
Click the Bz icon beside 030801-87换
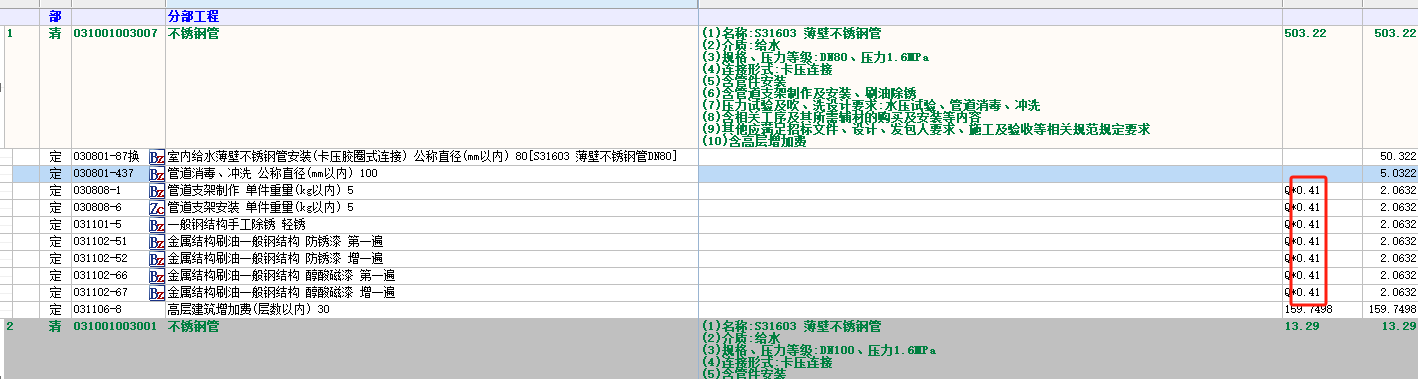click(156, 157)
